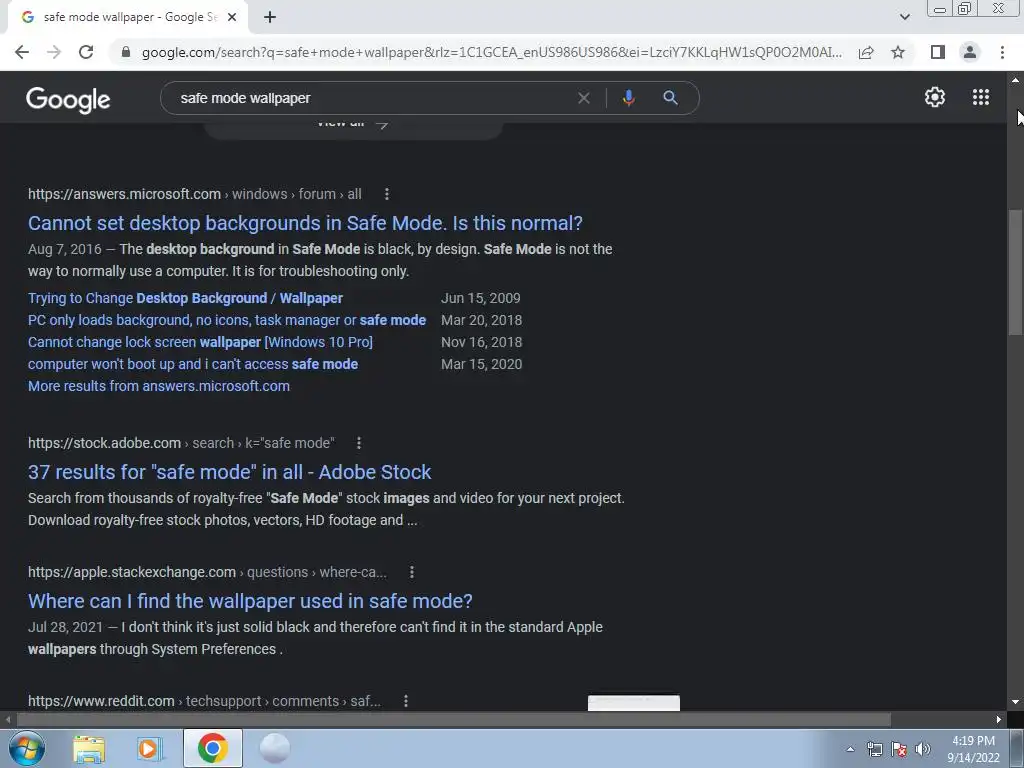
Task: Click the answers.microsoft.com URL breadcrumb
Action: click(195, 194)
